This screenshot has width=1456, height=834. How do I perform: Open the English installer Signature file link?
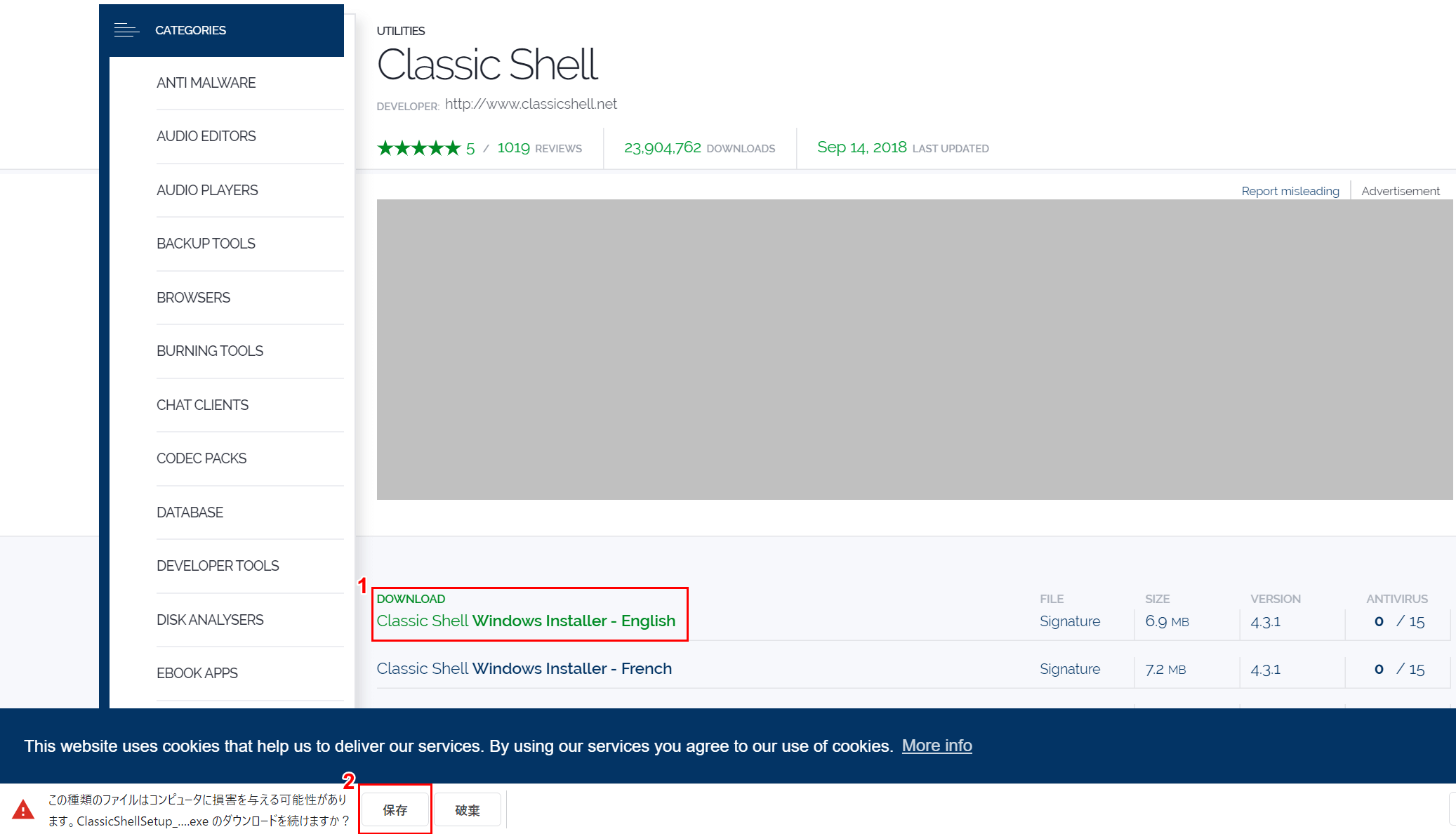click(x=1069, y=621)
